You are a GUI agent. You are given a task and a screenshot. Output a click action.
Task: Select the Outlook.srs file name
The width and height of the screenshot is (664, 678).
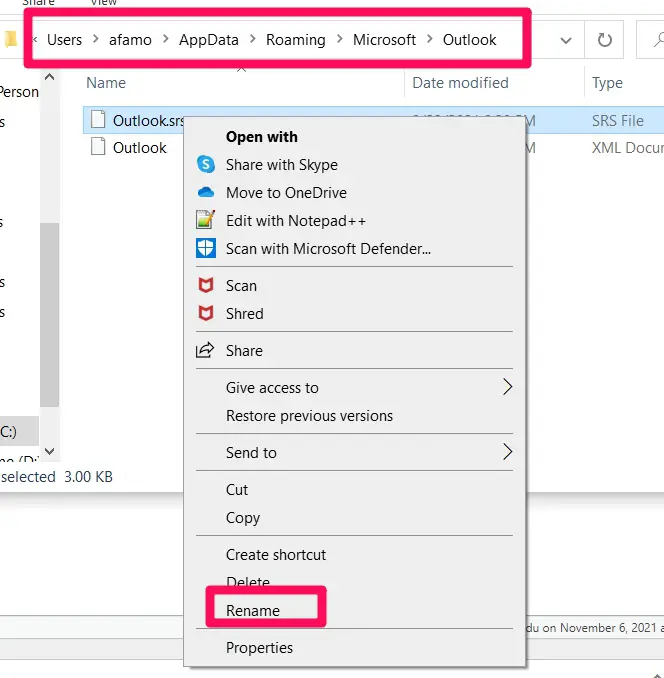(148, 120)
